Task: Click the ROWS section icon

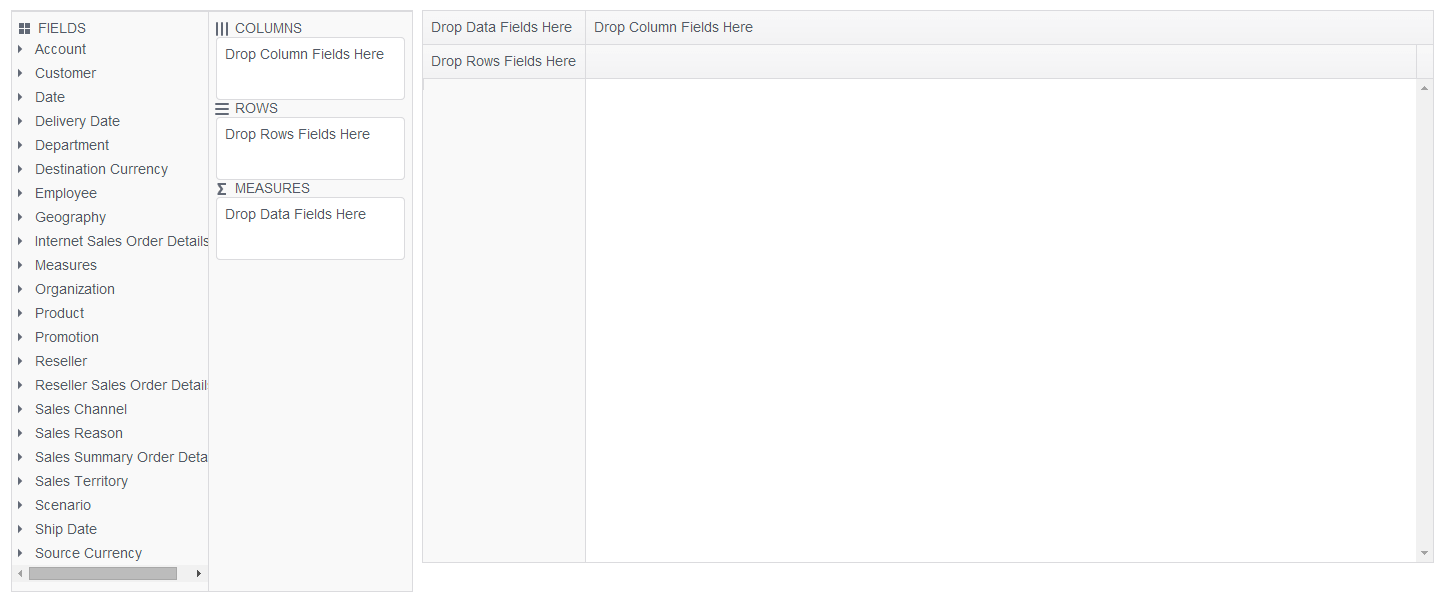Action: pyautogui.click(x=222, y=108)
